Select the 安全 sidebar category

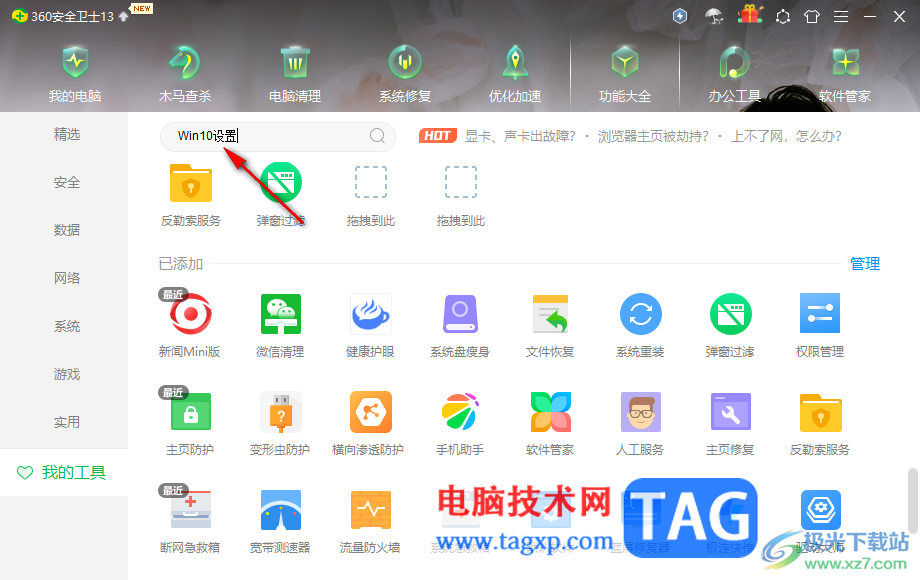[x=67, y=182]
